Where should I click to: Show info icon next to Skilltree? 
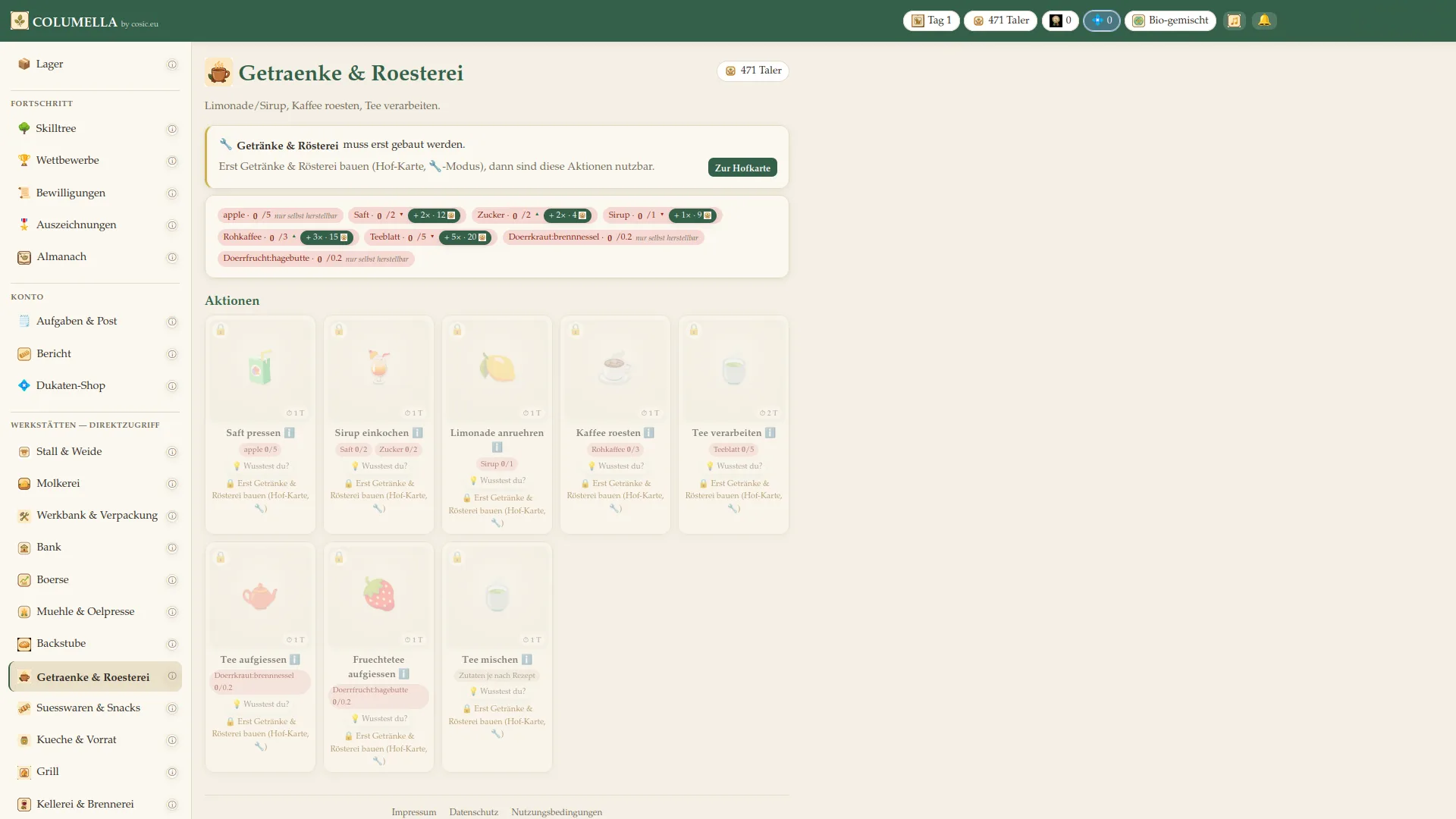click(172, 129)
